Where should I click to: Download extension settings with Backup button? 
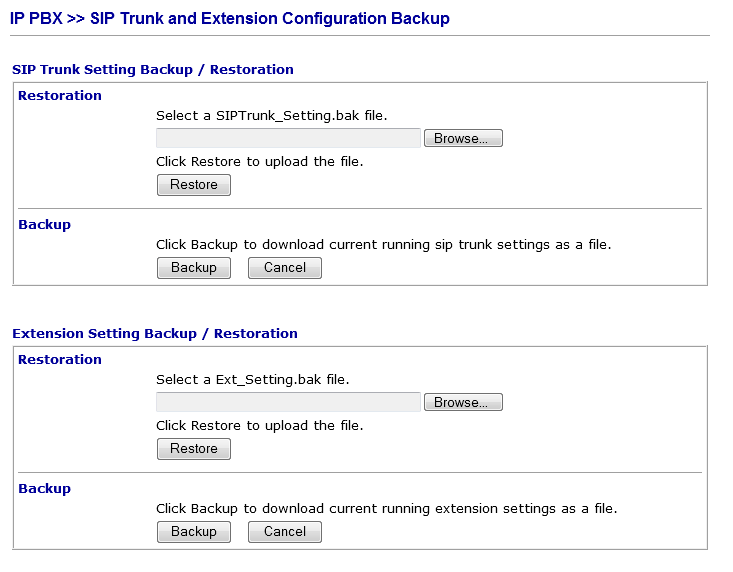point(194,531)
